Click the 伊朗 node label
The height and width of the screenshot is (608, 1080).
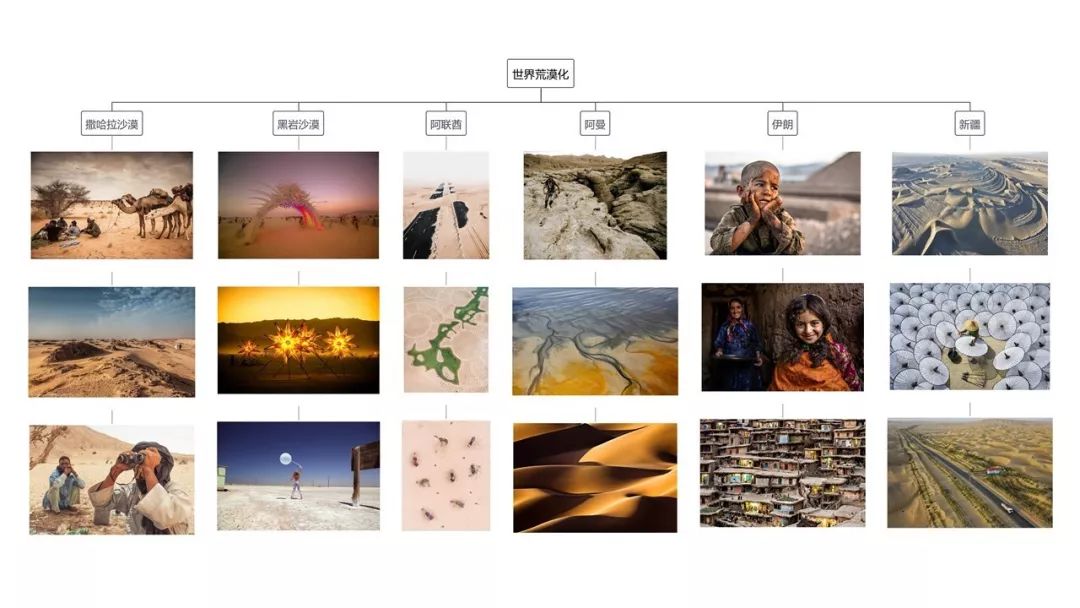coord(782,123)
